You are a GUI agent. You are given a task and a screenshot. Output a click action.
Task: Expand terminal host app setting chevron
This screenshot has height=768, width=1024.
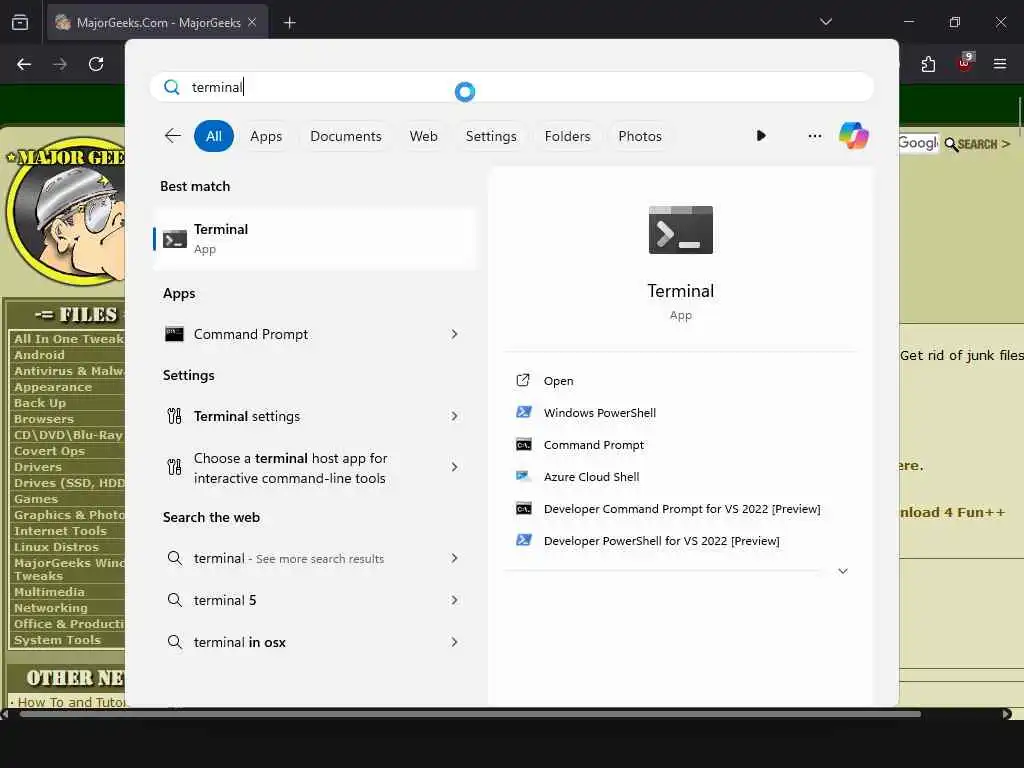click(455, 467)
